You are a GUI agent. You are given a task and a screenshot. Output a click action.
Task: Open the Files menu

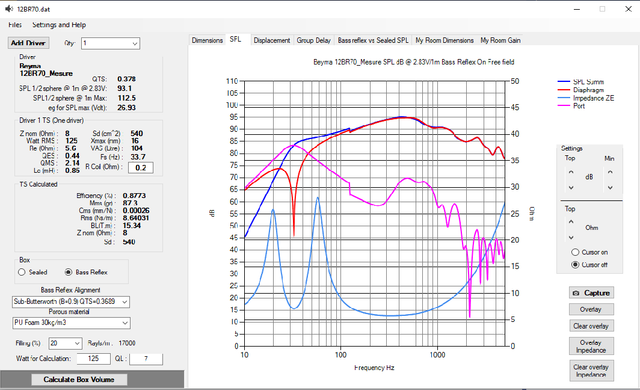(15, 25)
